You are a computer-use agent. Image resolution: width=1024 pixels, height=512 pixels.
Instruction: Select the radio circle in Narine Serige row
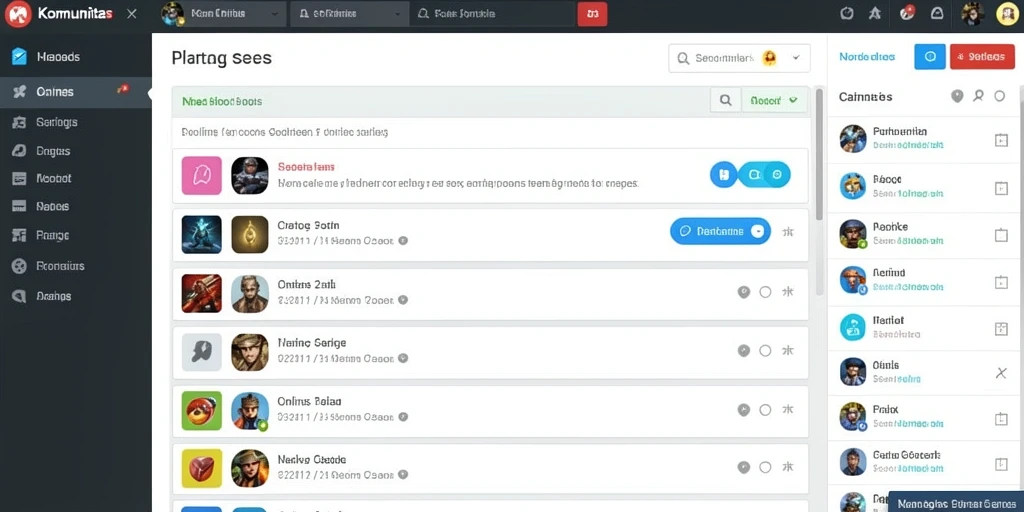coord(765,351)
